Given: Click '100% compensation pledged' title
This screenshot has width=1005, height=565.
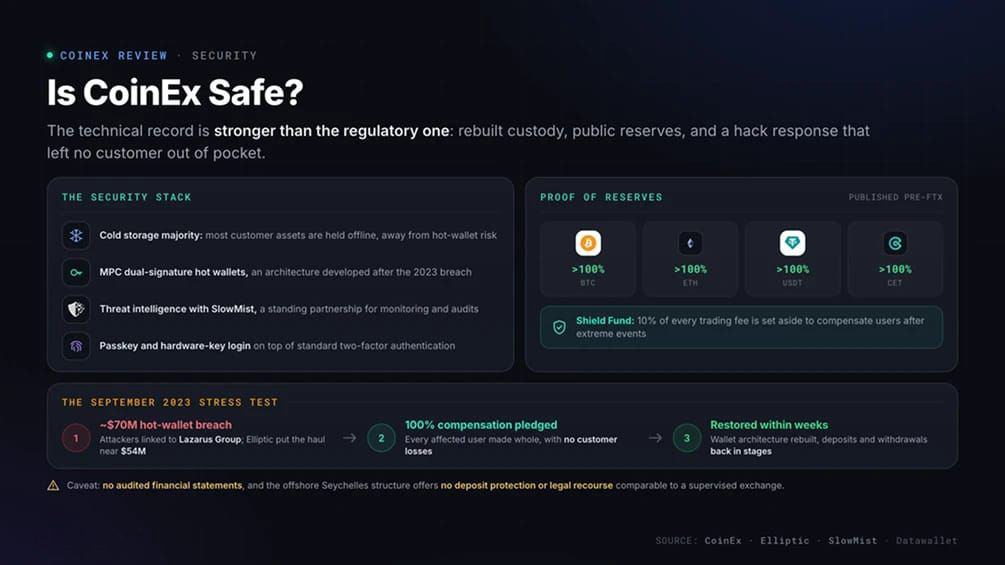Looking at the screenshot, I should click(481, 425).
